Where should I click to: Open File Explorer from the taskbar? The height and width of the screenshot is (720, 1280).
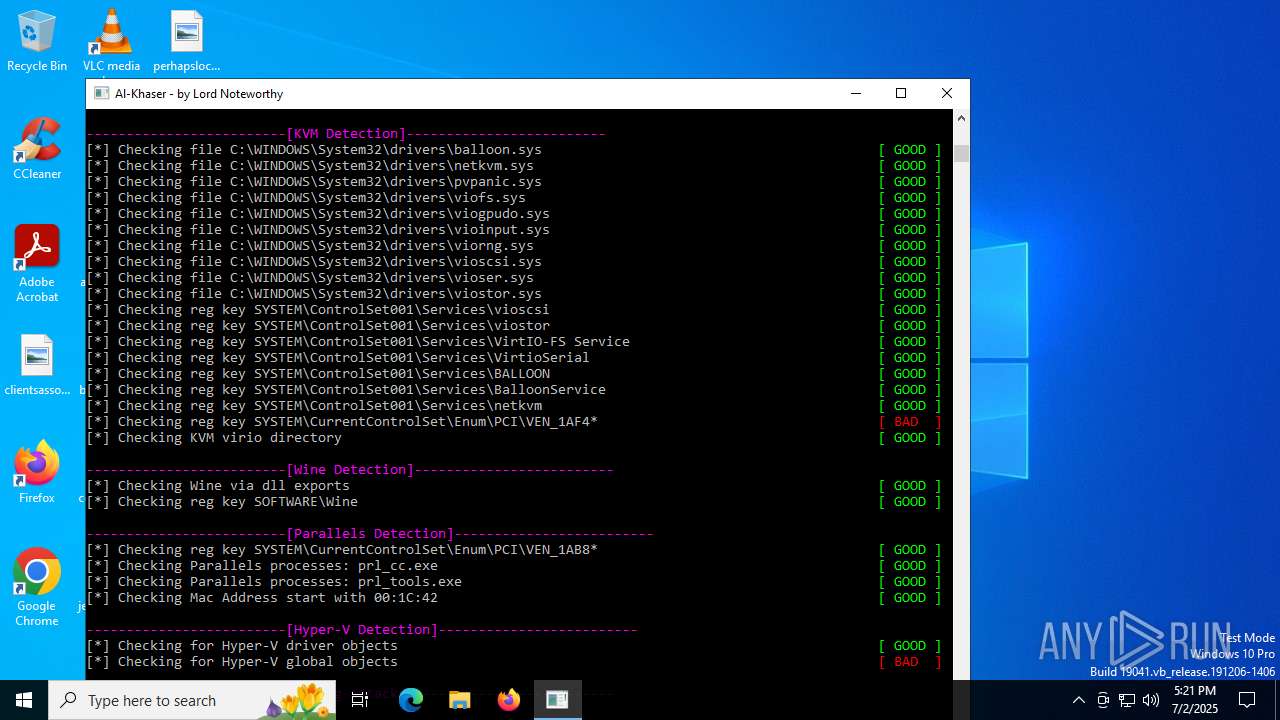(x=460, y=700)
